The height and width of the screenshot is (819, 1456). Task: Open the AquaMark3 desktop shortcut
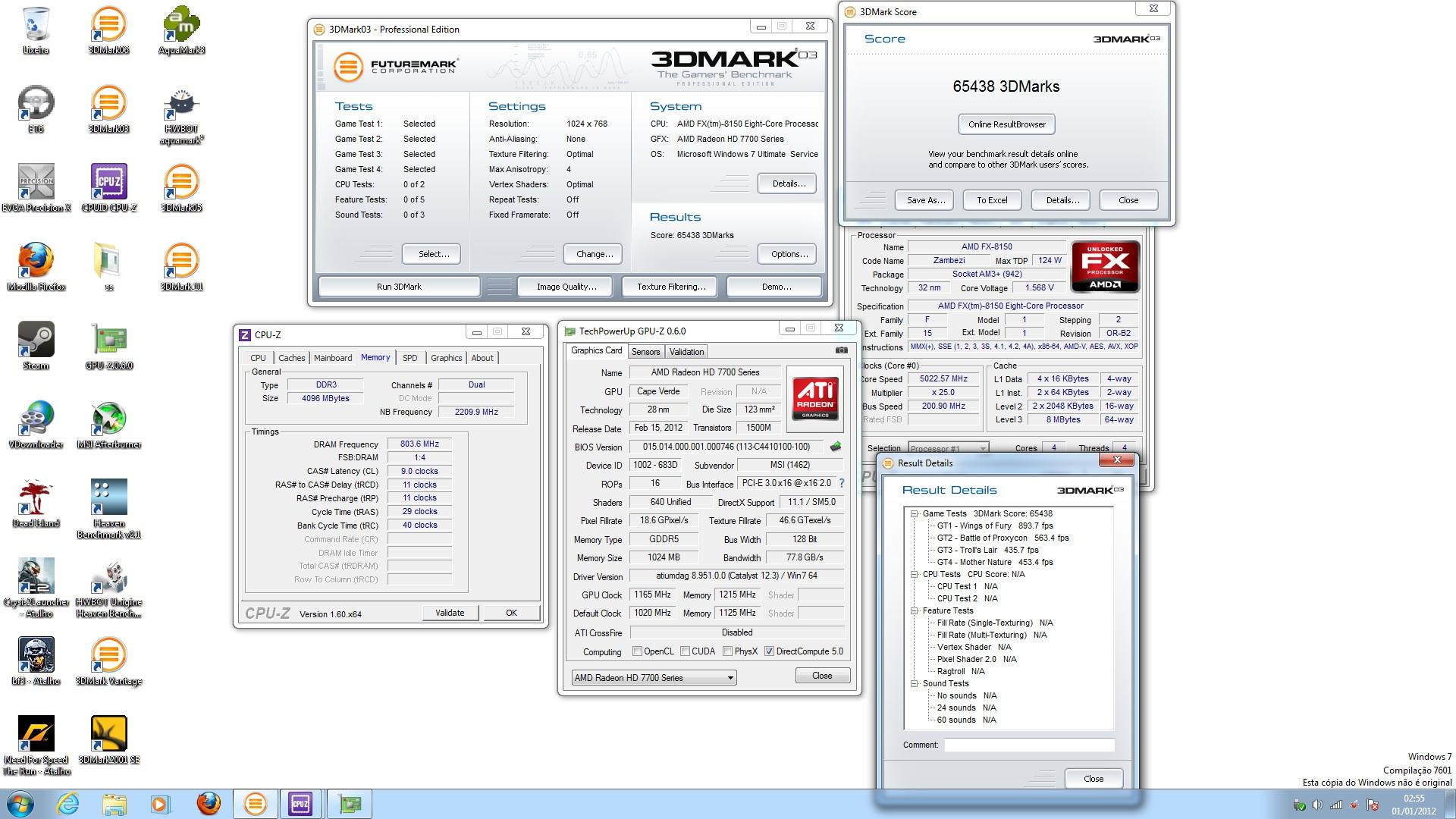181,30
